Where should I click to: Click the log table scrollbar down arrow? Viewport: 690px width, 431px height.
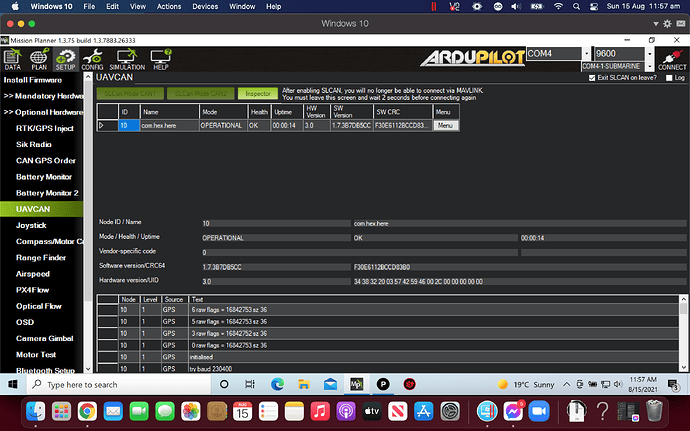(x=683, y=368)
